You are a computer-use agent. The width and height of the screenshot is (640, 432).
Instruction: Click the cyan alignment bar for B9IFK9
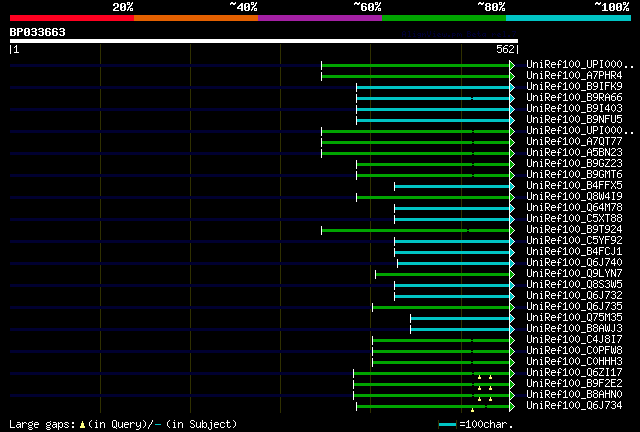click(433, 87)
